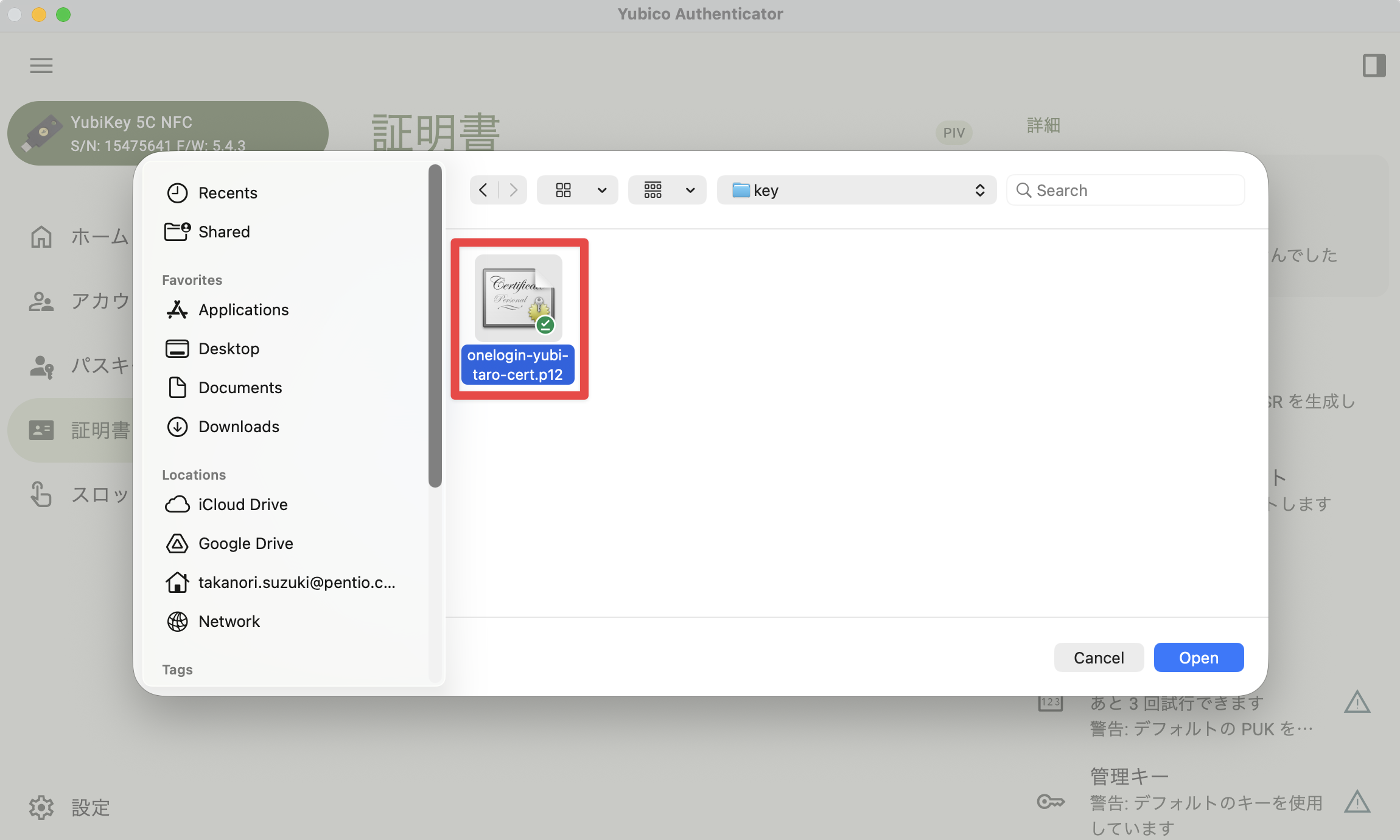Click the Favorites section header
The image size is (1400, 840).
(192, 280)
